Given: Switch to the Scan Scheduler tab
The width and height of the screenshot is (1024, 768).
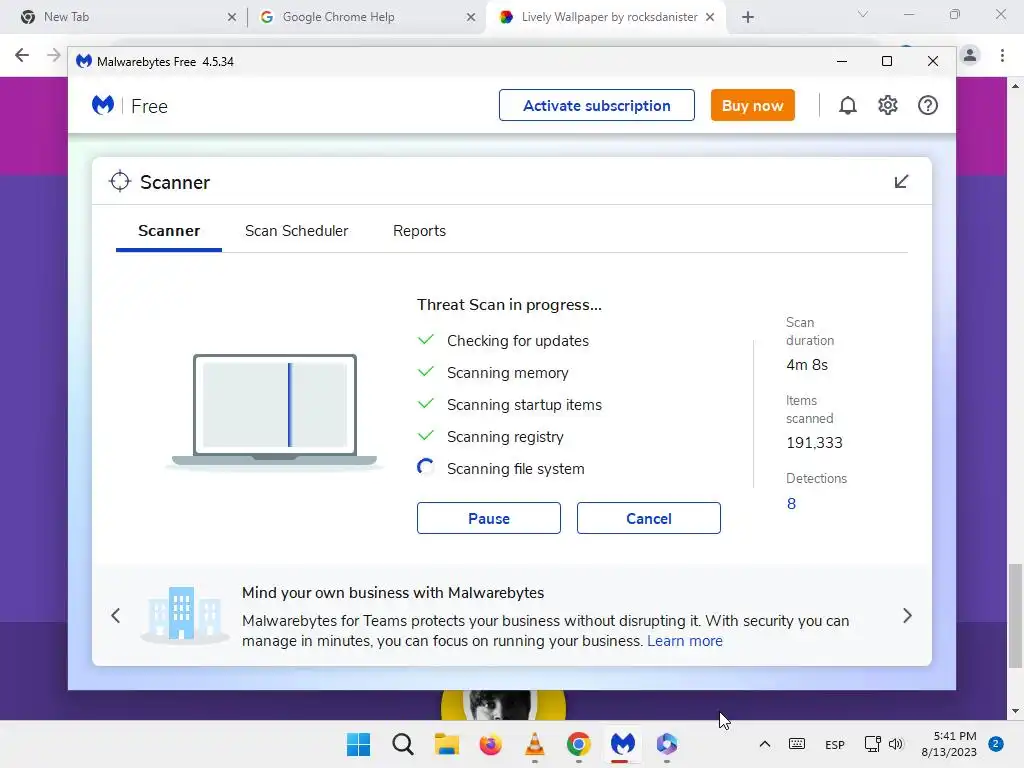Looking at the screenshot, I should 296,231.
